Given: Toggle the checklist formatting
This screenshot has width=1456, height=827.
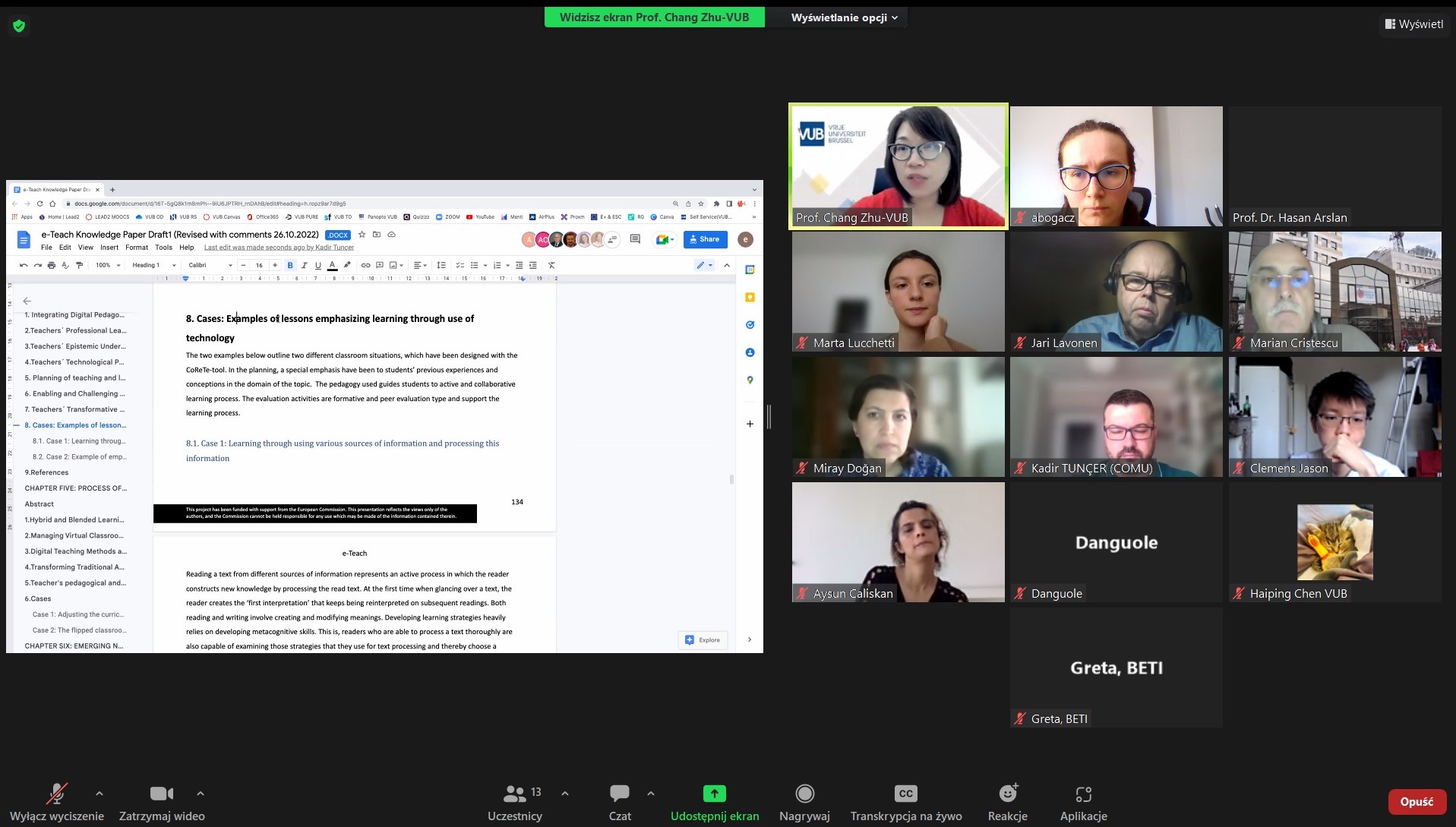Looking at the screenshot, I should (460, 265).
